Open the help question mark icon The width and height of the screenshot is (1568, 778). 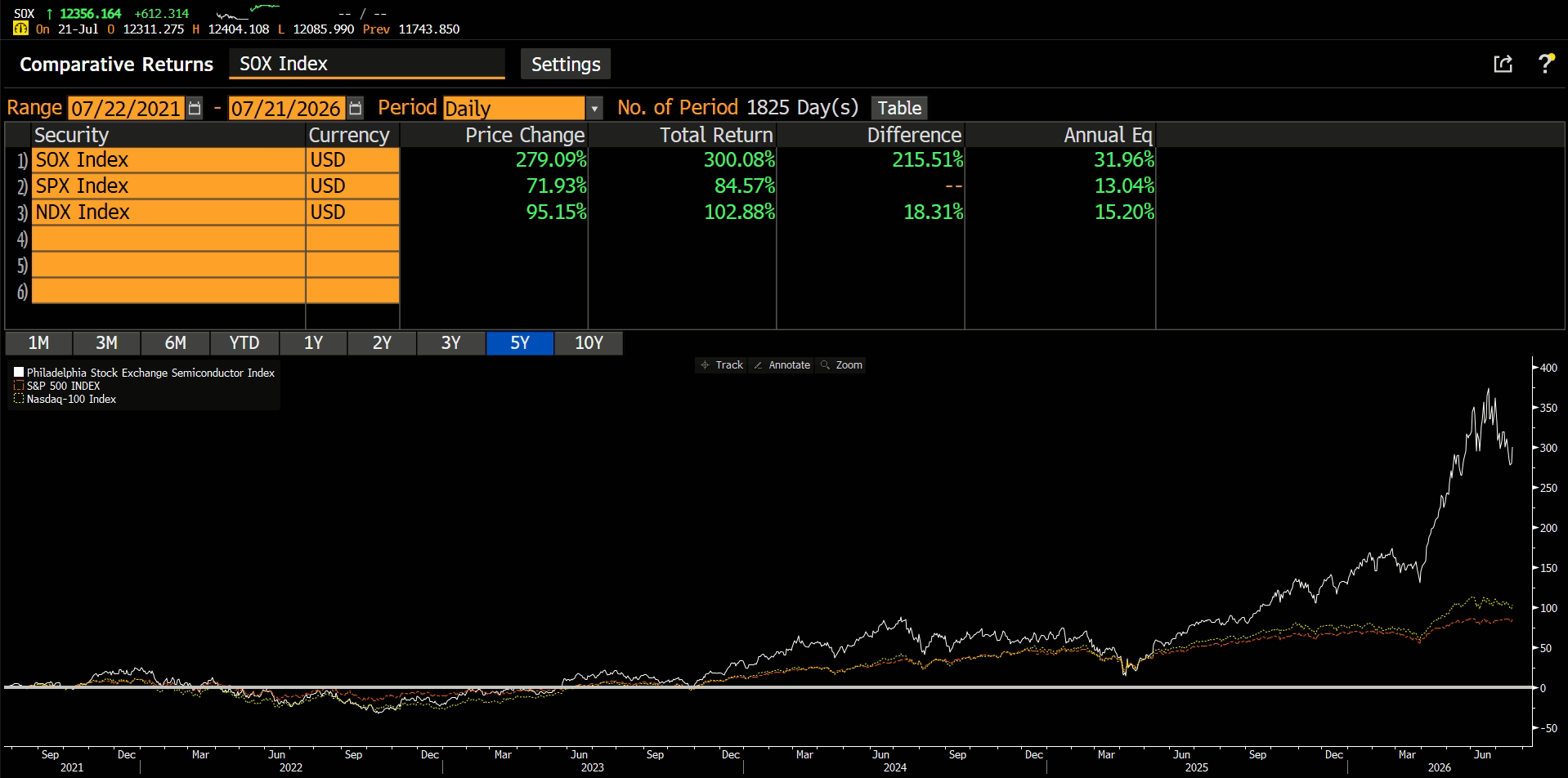(1545, 64)
